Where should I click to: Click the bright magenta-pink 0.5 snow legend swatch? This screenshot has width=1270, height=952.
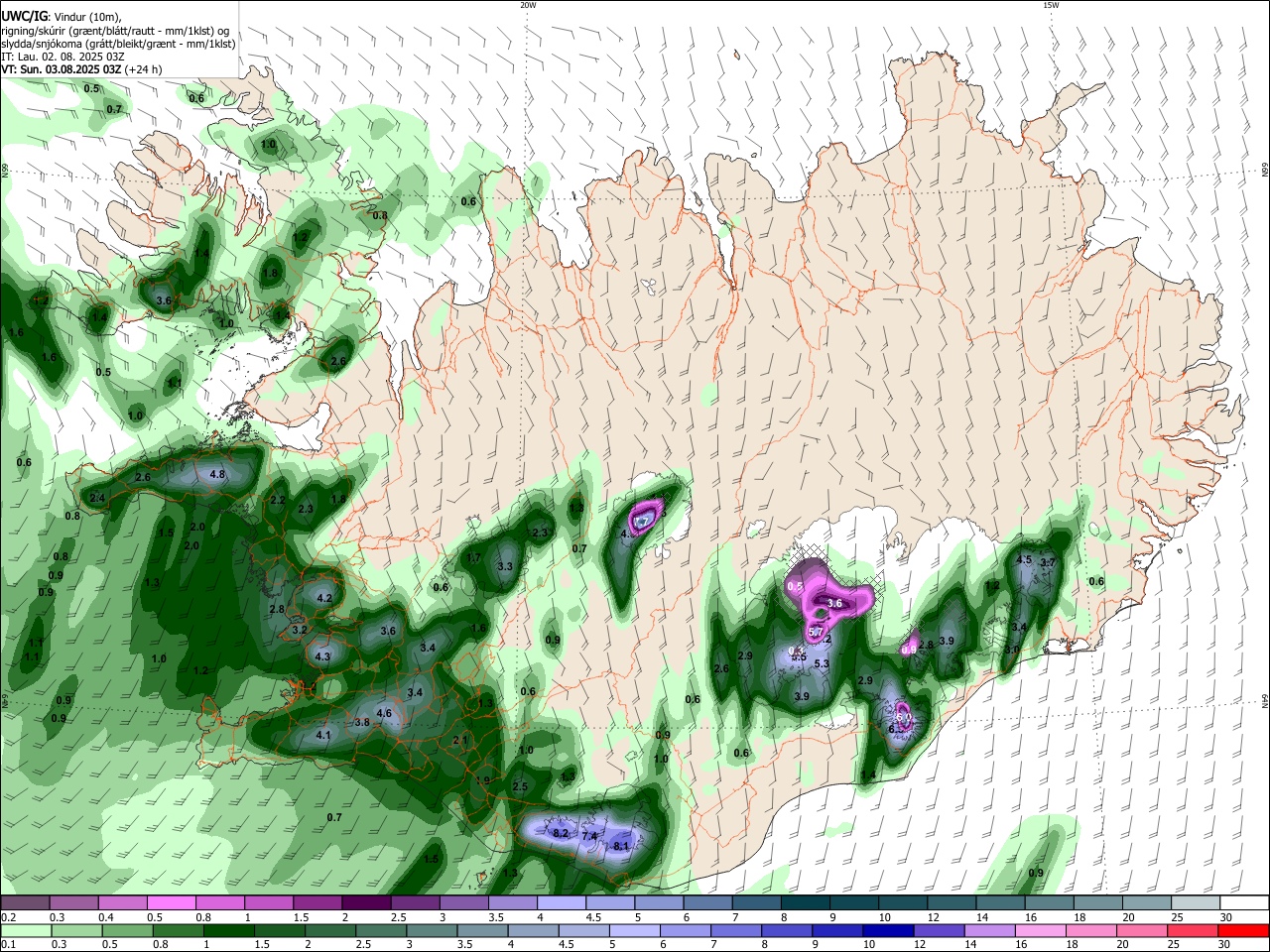[x=172, y=903]
